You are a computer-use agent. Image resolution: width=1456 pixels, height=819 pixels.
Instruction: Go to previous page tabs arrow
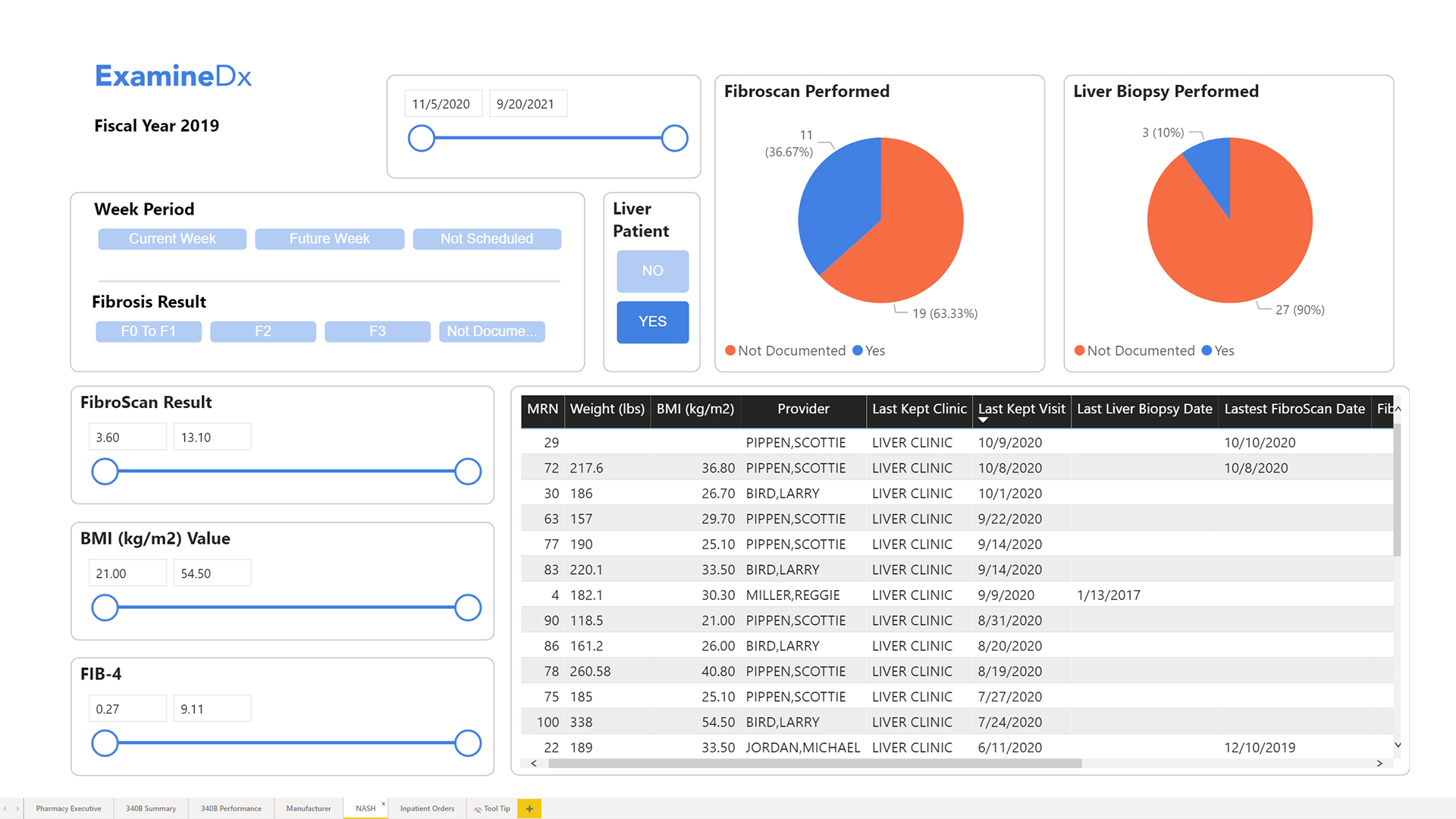(5, 808)
